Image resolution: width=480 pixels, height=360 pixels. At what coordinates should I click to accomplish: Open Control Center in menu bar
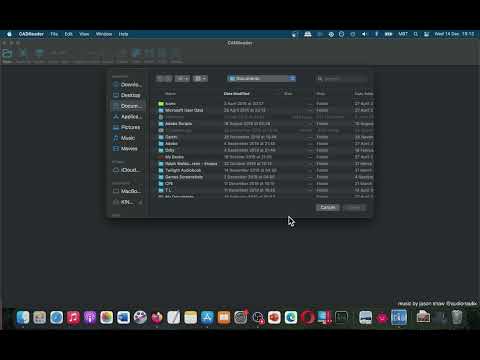[426, 34]
